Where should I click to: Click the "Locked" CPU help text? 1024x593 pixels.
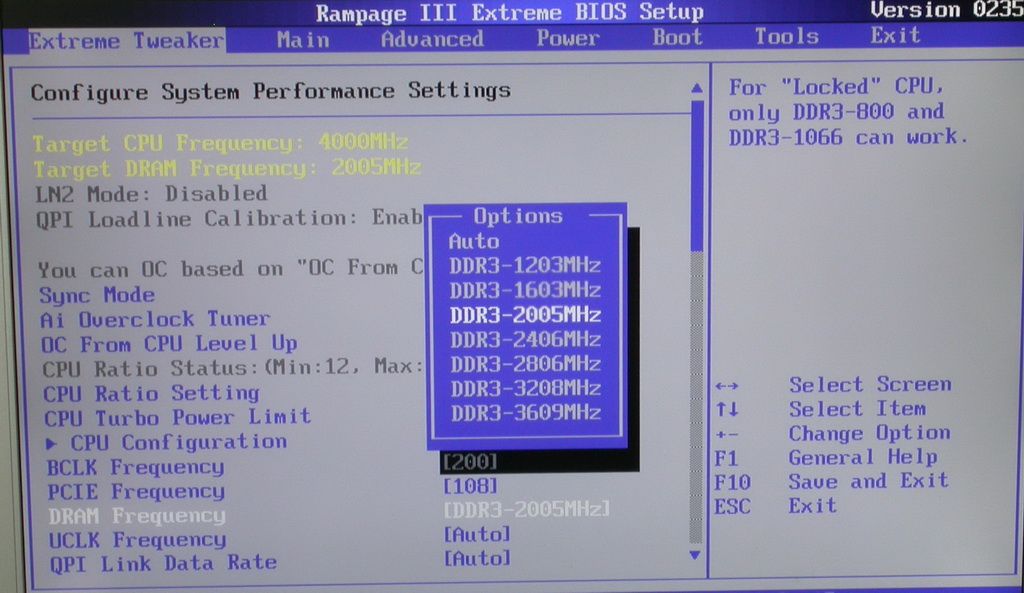click(848, 112)
